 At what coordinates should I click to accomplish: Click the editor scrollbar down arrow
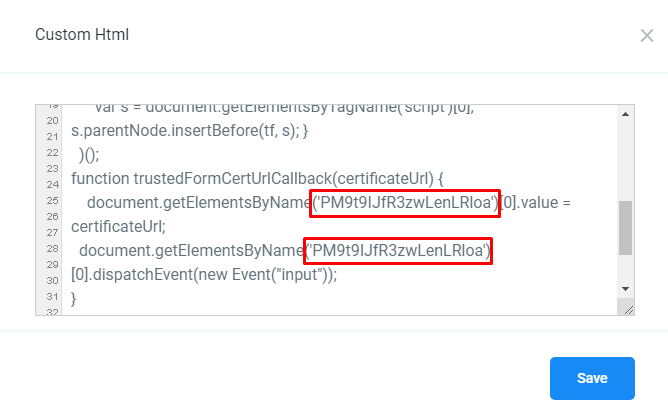point(625,289)
